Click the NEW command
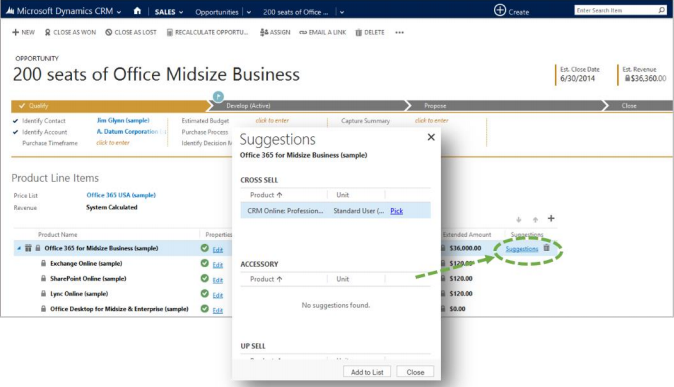The image size is (674, 387). click(24, 32)
